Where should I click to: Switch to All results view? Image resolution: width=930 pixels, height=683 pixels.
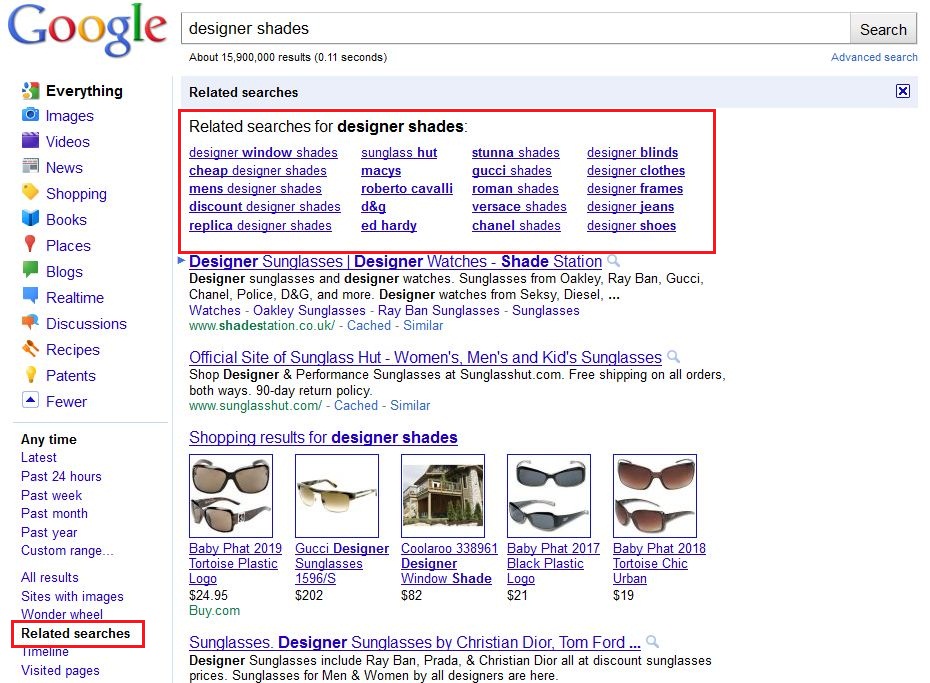[x=50, y=577]
